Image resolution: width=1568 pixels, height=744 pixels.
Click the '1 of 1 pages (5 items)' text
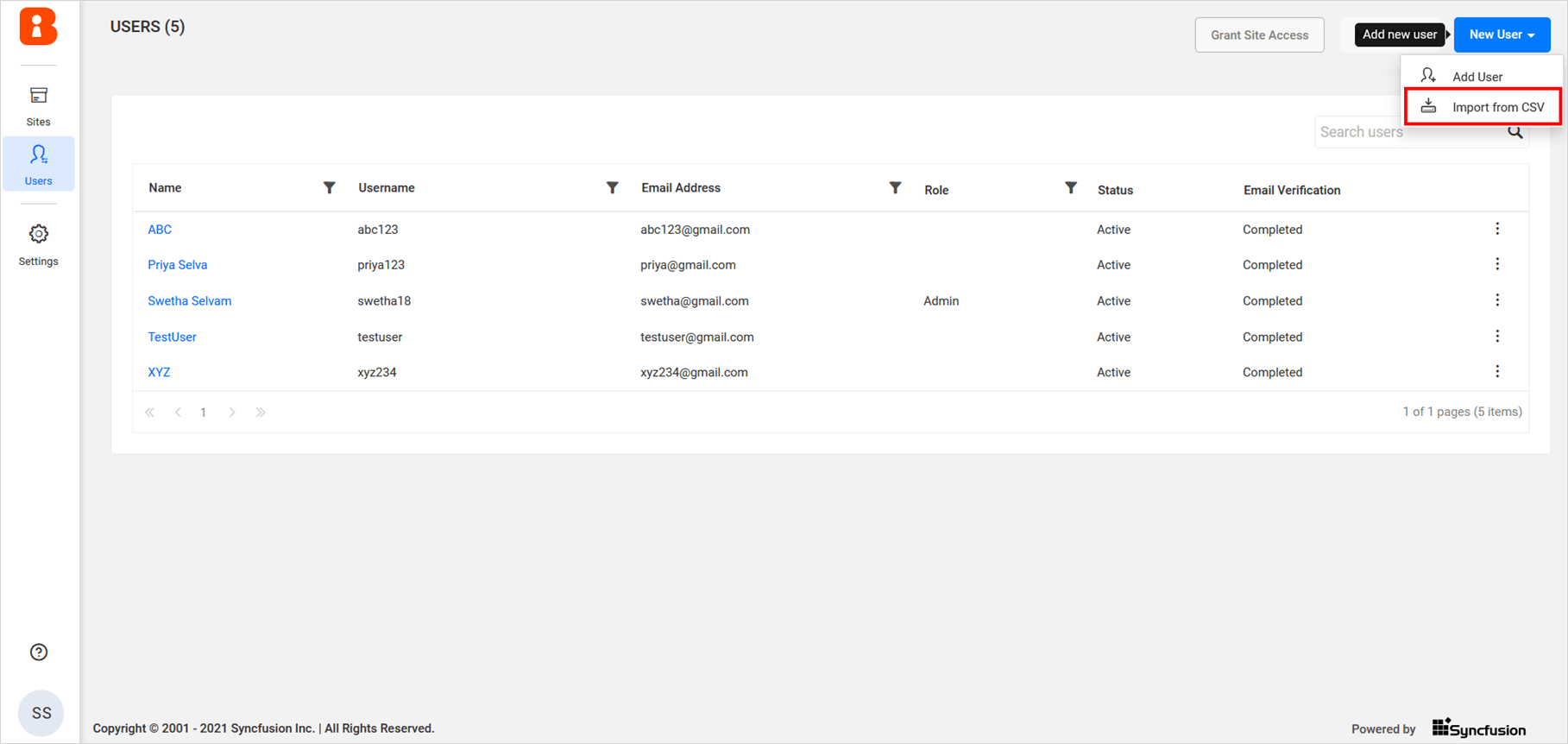click(x=1462, y=412)
